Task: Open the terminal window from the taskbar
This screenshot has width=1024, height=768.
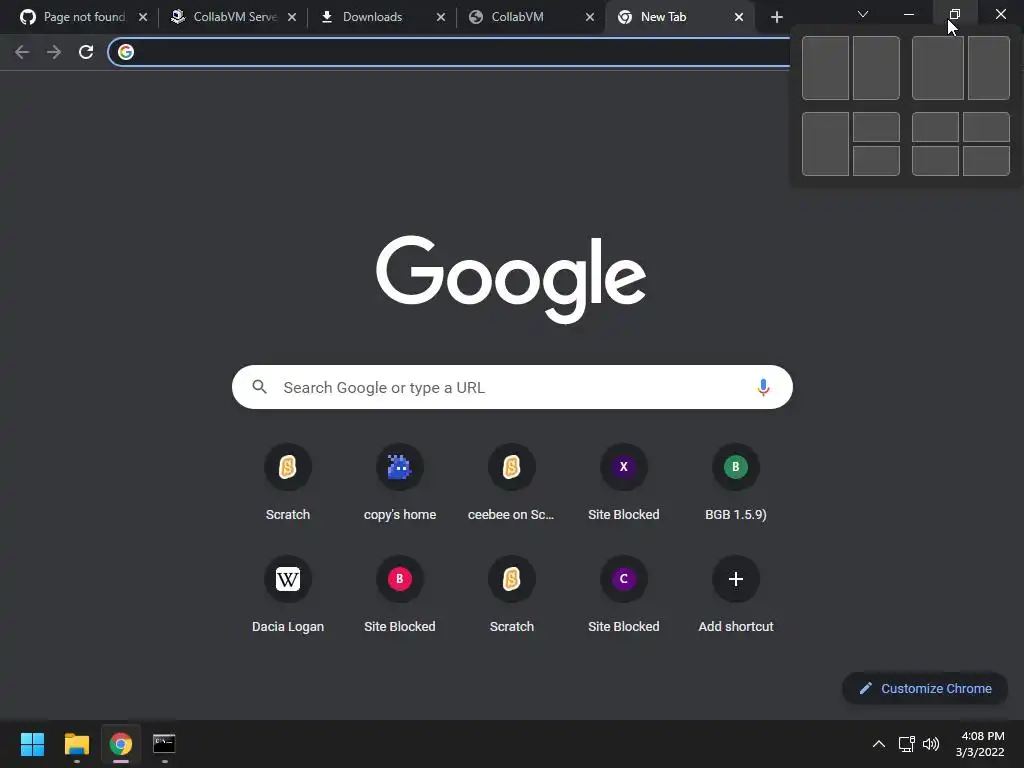Action: [x=164, y=744]
